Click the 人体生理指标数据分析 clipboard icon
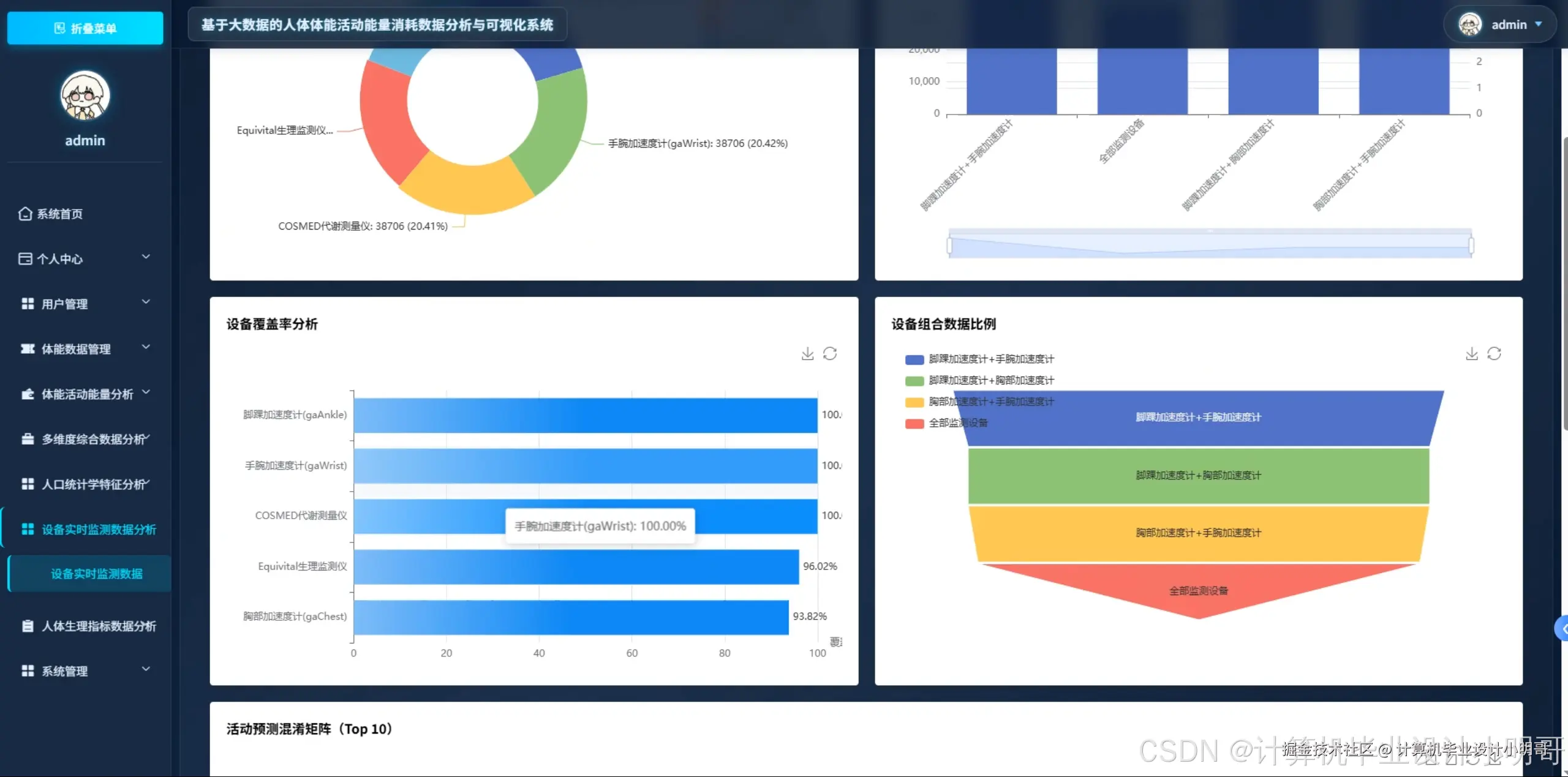The image size is (1568, 777). point(28,626)
